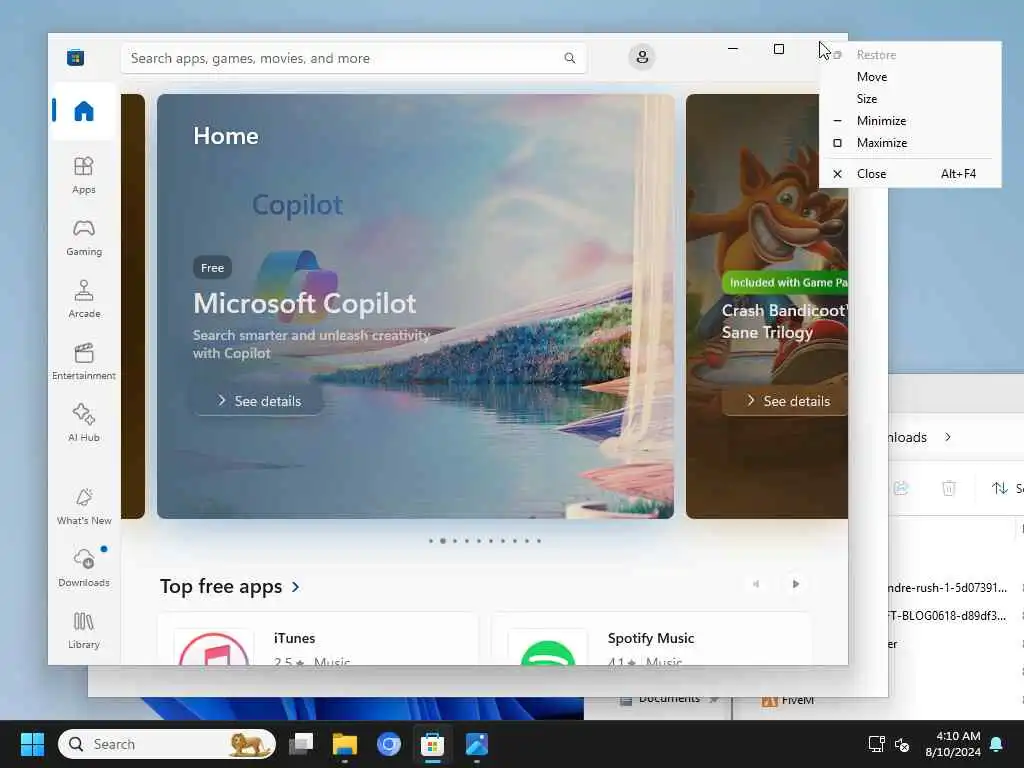This screenshot has height=768, width=1024.
Task: Click the sort icon in File Explorer toolbar
Action: (999, 488)
